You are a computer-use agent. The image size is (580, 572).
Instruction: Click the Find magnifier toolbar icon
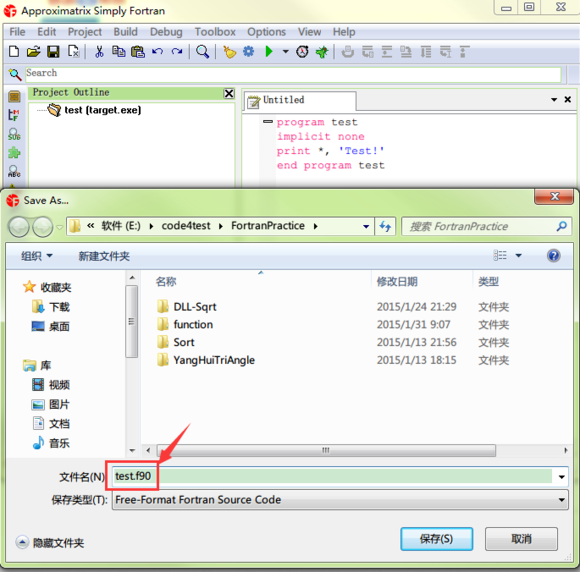(202, 51)
